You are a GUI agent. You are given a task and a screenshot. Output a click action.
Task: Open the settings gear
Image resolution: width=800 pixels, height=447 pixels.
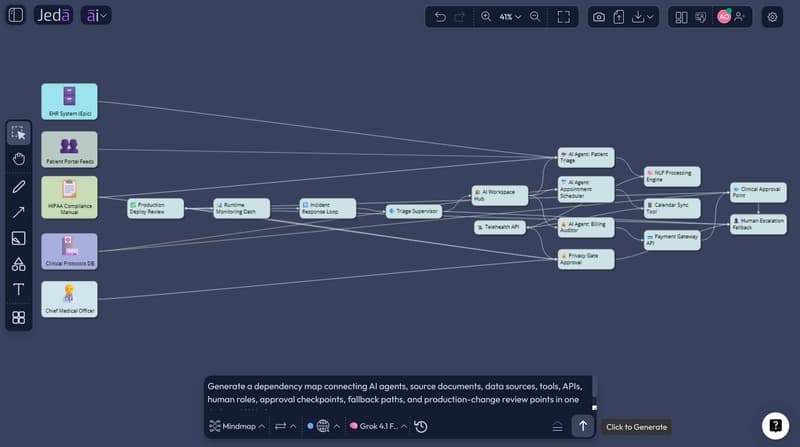pos(772,17)
